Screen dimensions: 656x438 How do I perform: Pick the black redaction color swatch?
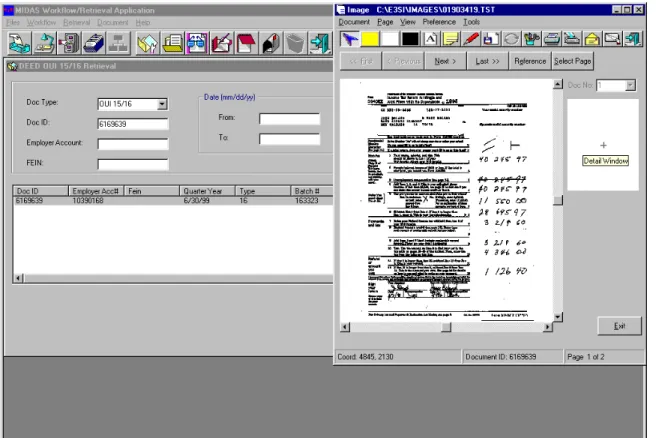click(410, 39)
